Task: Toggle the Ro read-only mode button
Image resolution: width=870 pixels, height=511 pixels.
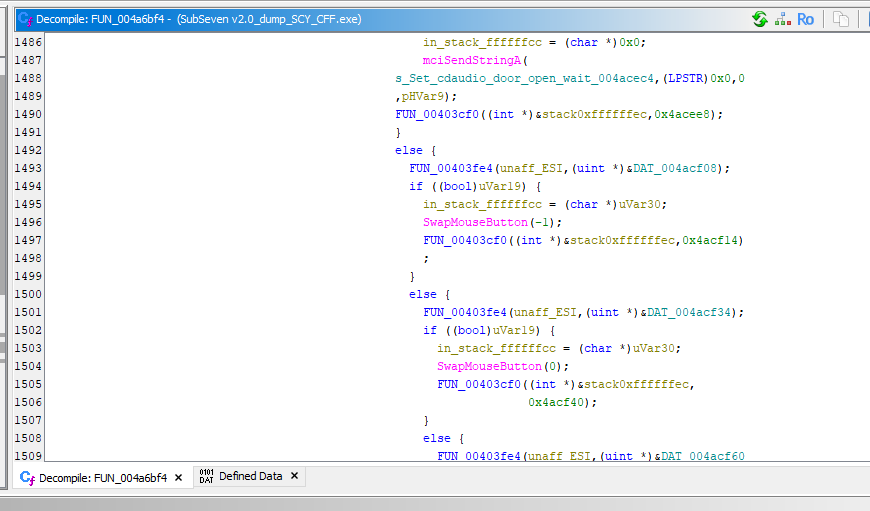Action: [805, 19]
